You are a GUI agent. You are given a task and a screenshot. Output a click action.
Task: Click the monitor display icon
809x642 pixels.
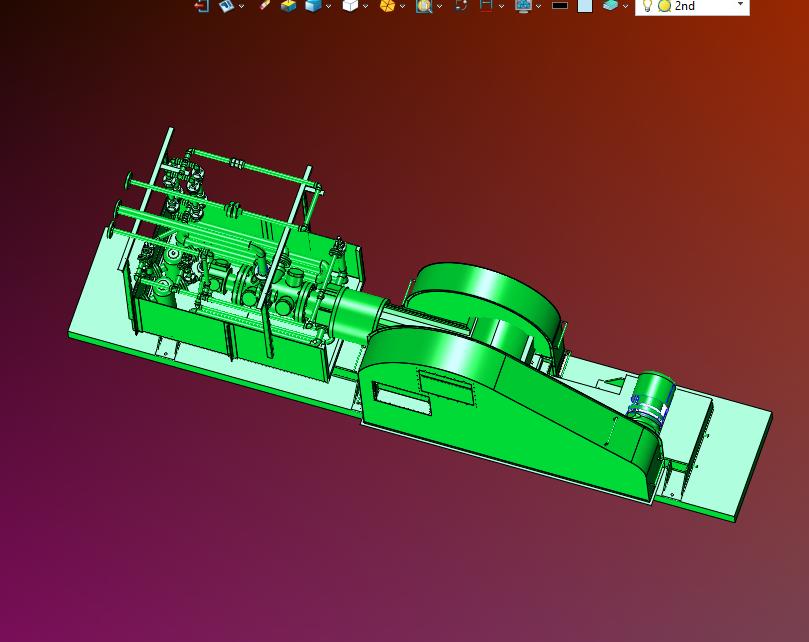522,5
